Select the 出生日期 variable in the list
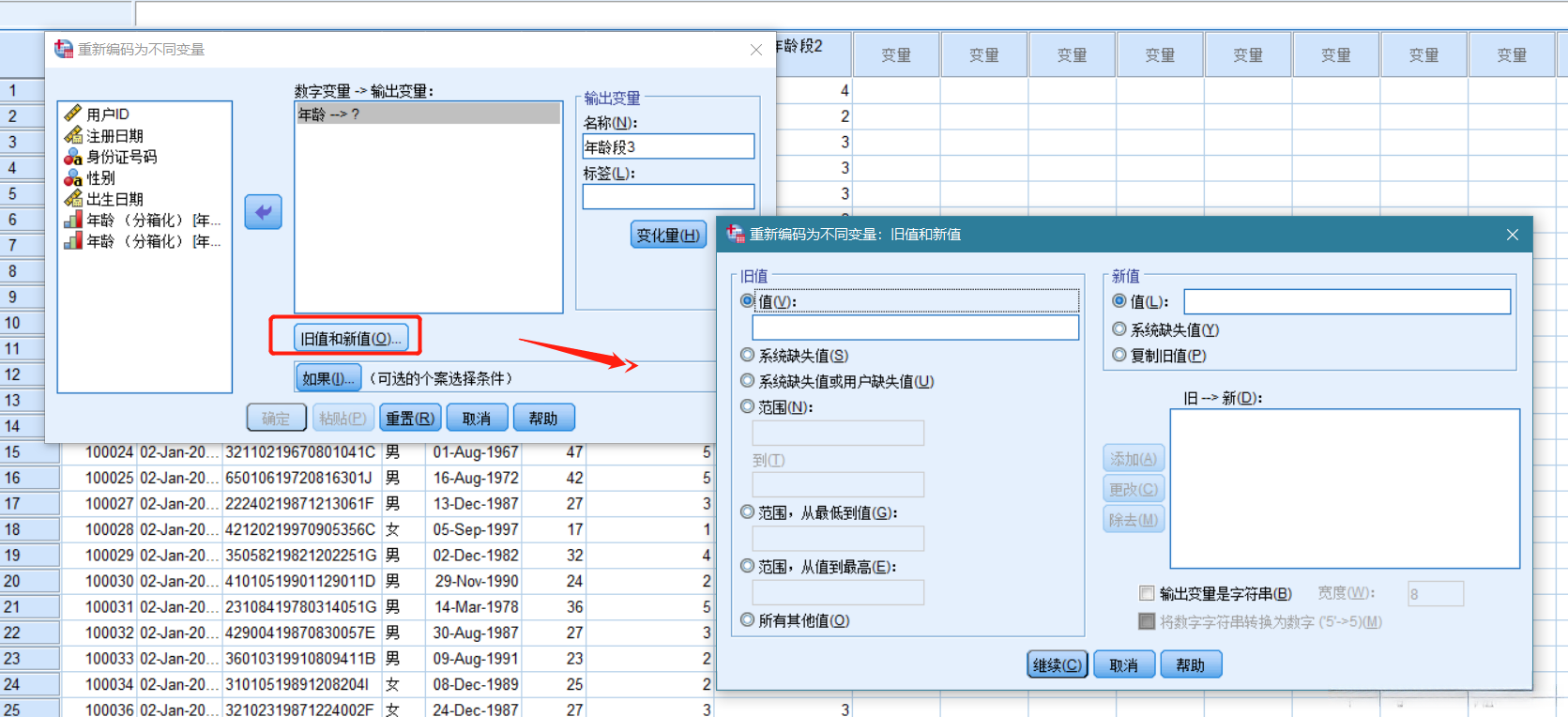The width and height of the screenshot is (1568, 717). click(114, 199)
